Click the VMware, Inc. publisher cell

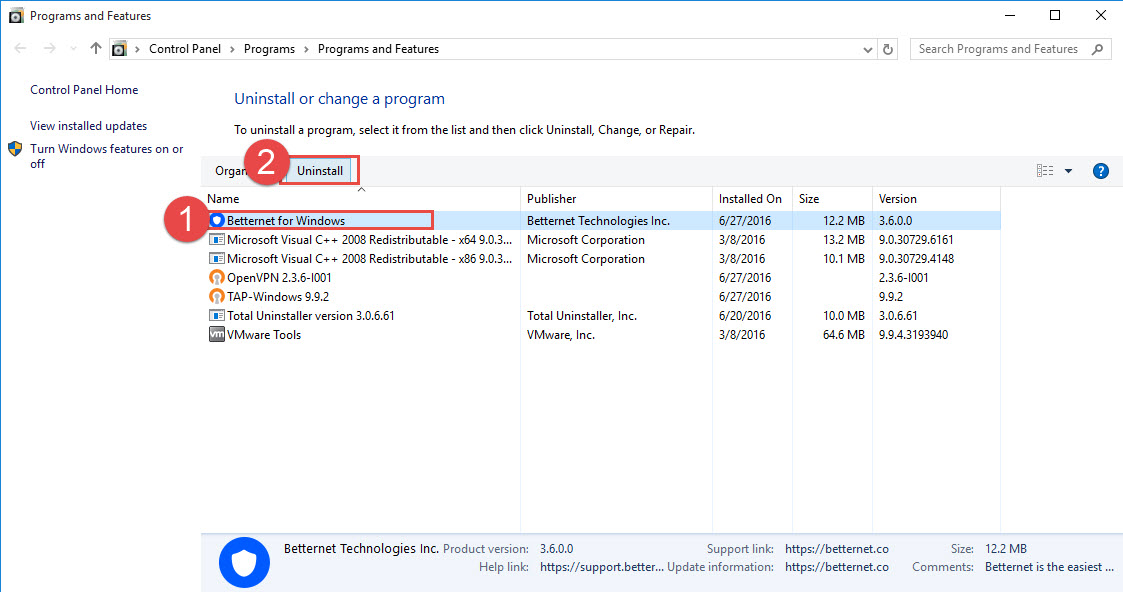coord(561,334)
